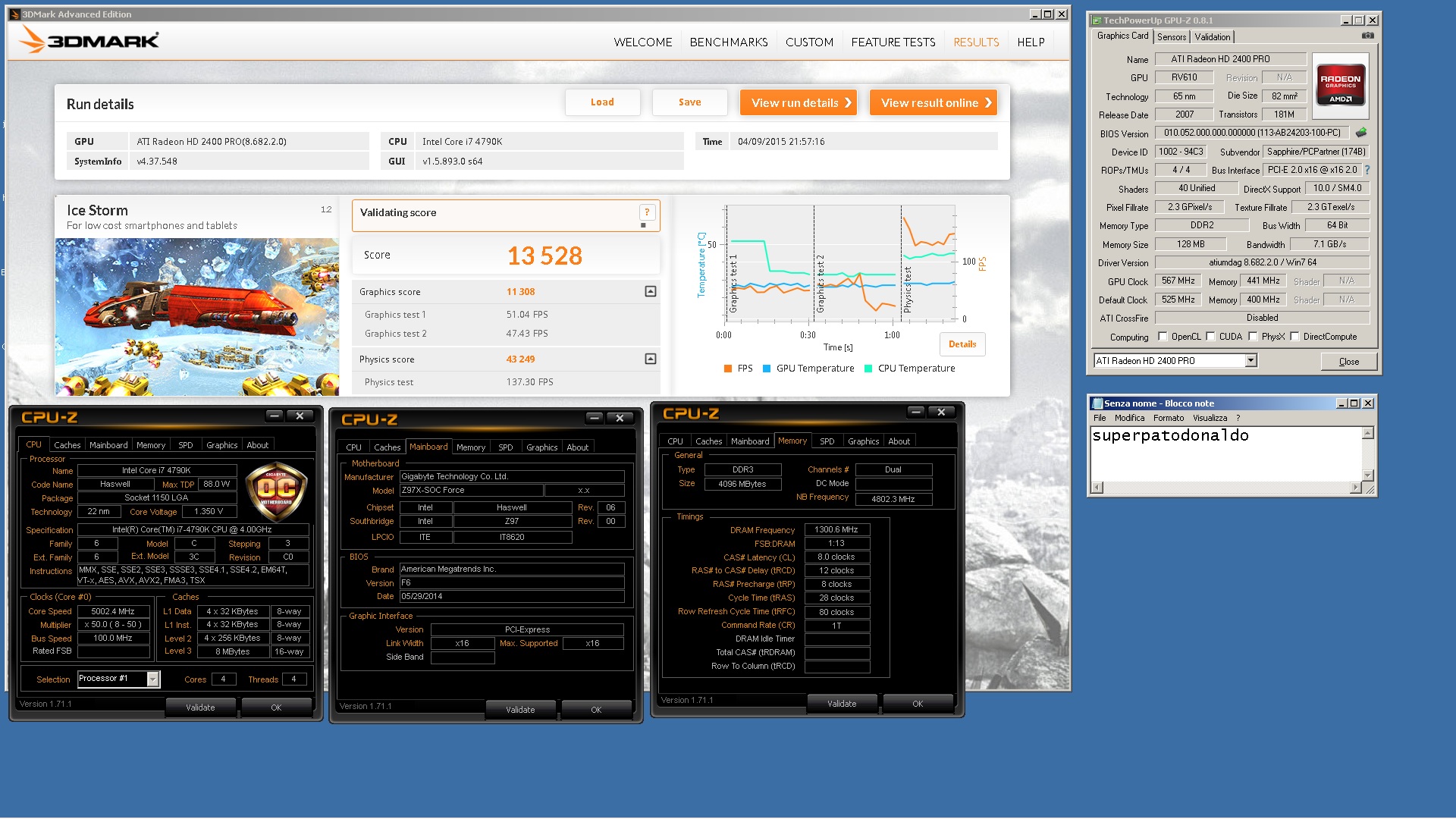Image resolution: width=1456 pixels, height=819 pixels.
Task: Switch to the FEATURE TESTS tab
Action: coord(893,42)
